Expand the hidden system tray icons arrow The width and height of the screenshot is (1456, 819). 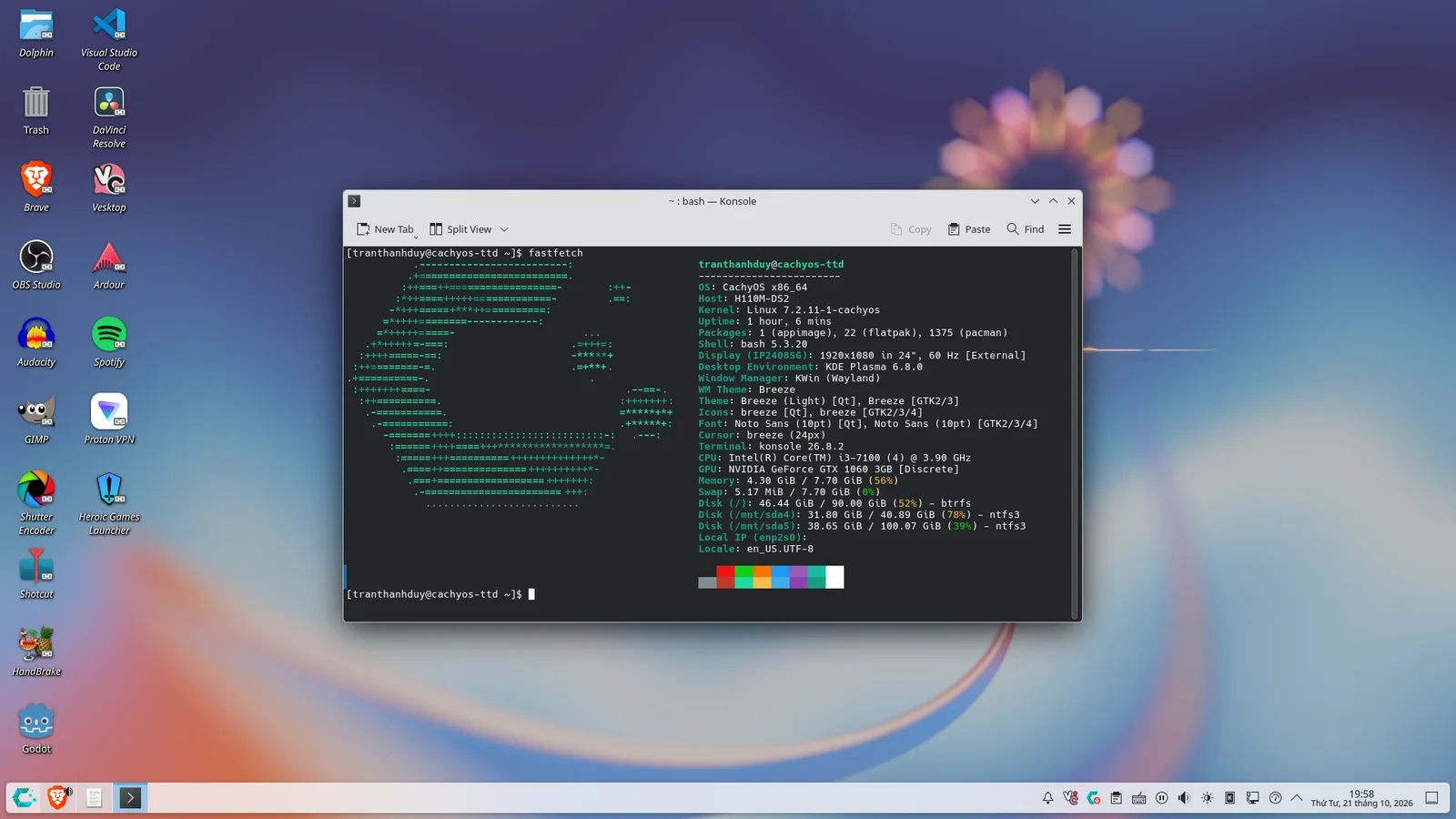1297,798
